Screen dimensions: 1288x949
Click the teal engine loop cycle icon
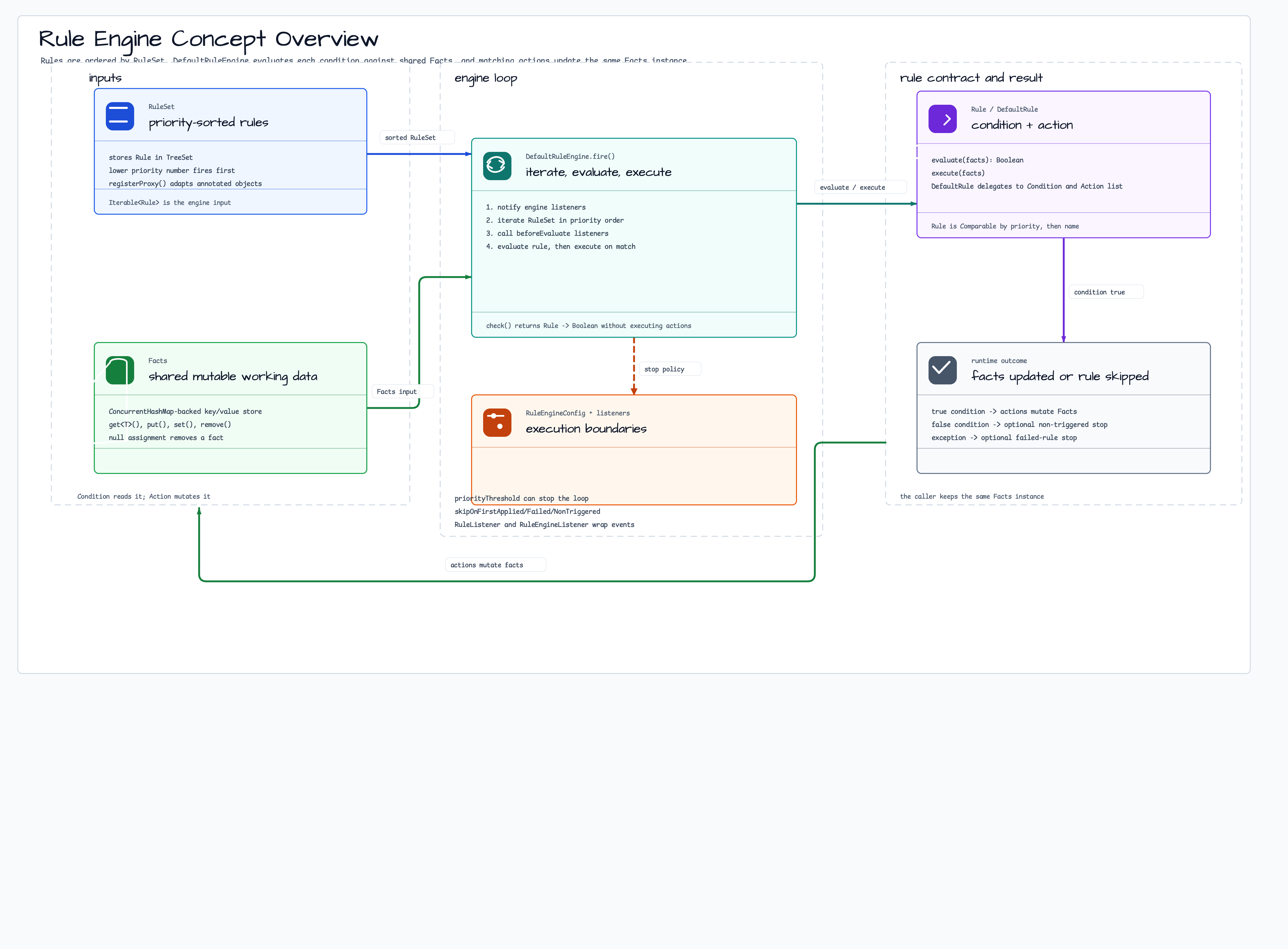click(497, 166)
